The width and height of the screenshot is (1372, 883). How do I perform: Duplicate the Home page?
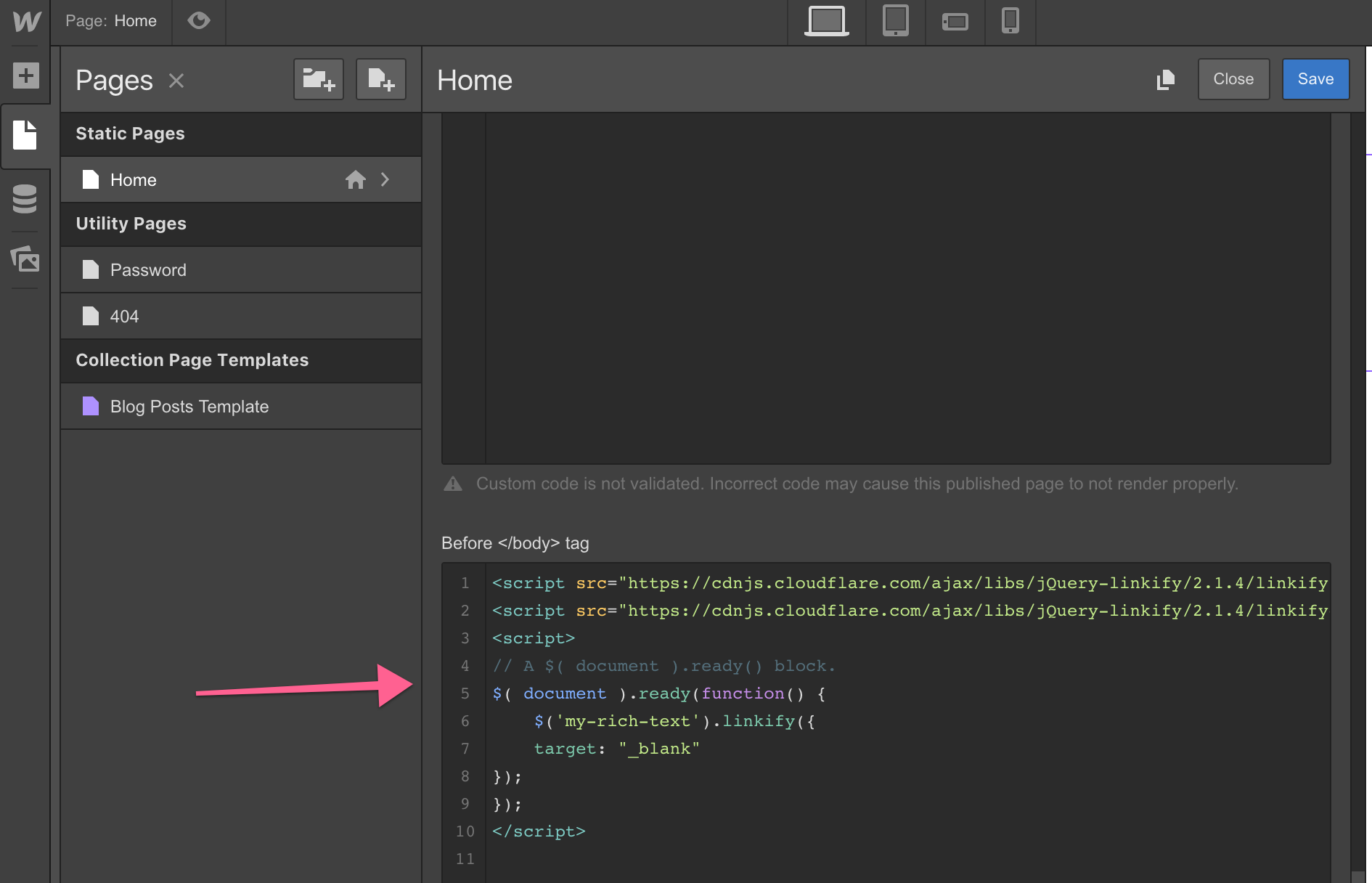[1165, 79]
